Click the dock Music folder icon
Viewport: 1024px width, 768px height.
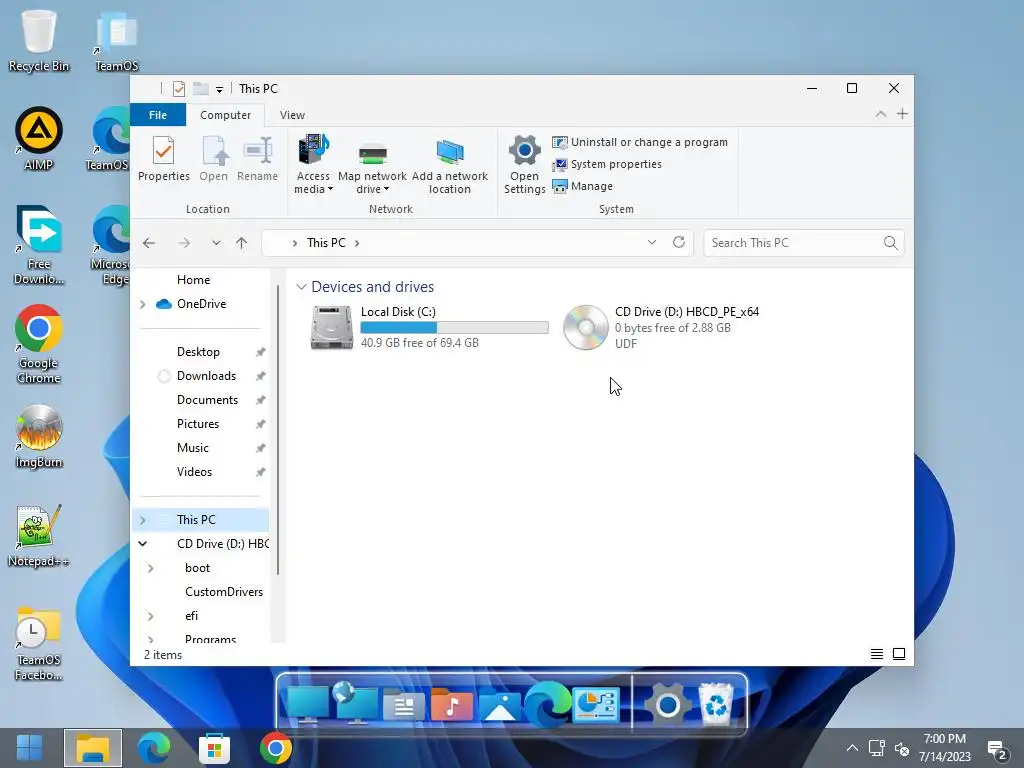click(x=451, y=705)
